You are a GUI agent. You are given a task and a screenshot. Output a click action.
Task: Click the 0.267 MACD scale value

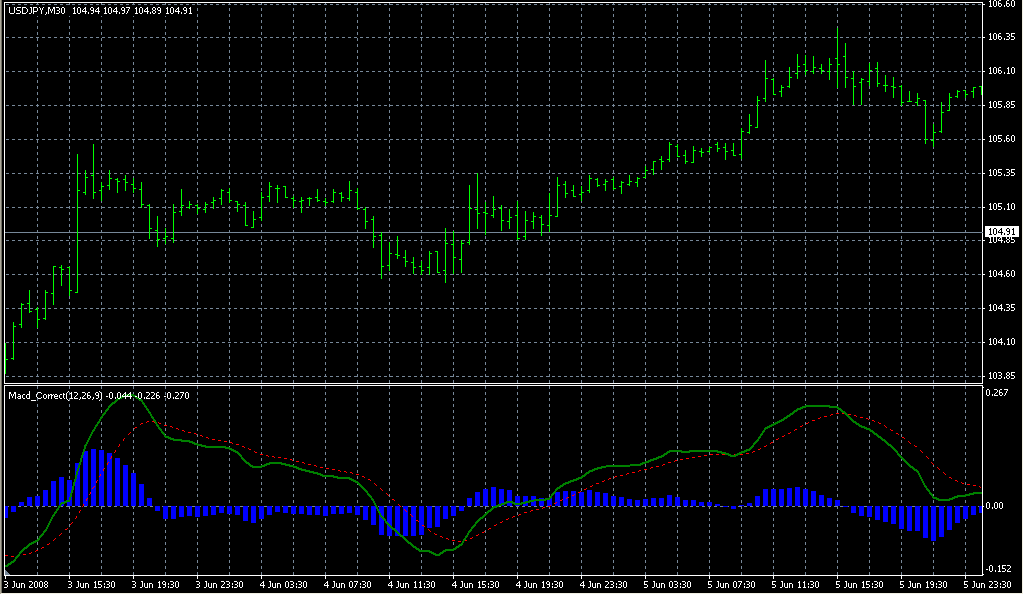[x=996, y=393]
